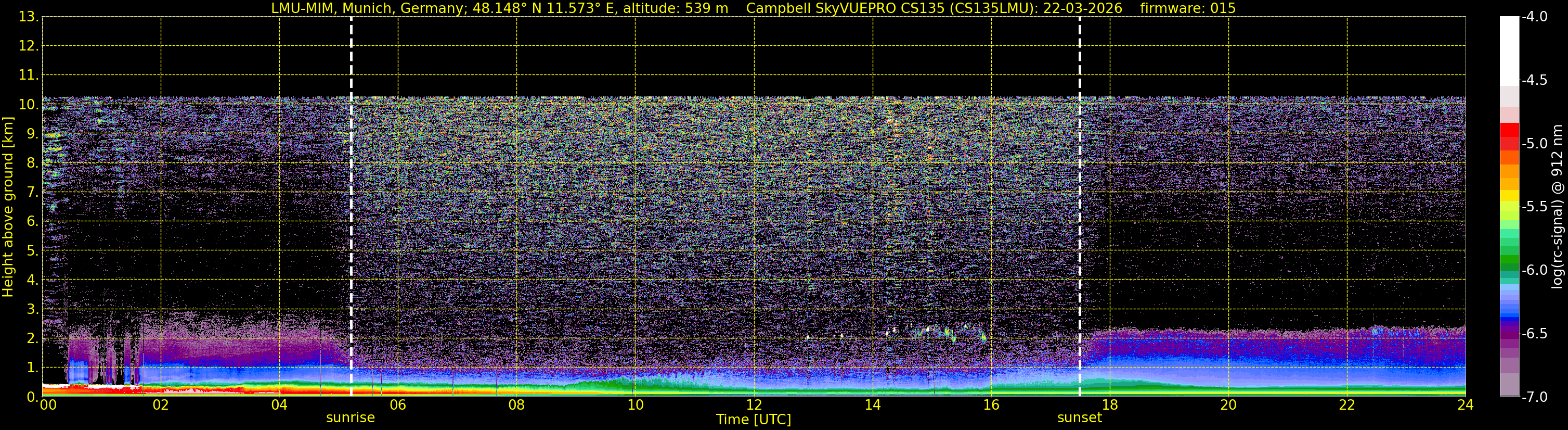Click the height axis tick label '4'
The height and width of the screenshot is (430, 1568).
pyautogui.click(x=32, y=280)
